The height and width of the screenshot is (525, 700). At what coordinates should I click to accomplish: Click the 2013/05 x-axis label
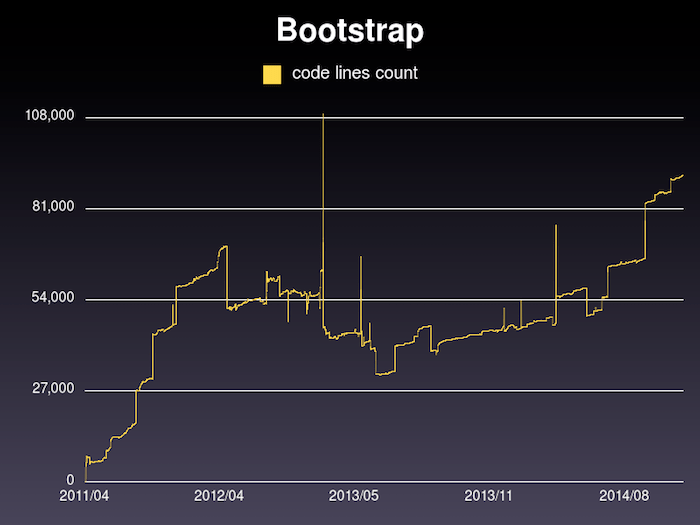point(354,496)
